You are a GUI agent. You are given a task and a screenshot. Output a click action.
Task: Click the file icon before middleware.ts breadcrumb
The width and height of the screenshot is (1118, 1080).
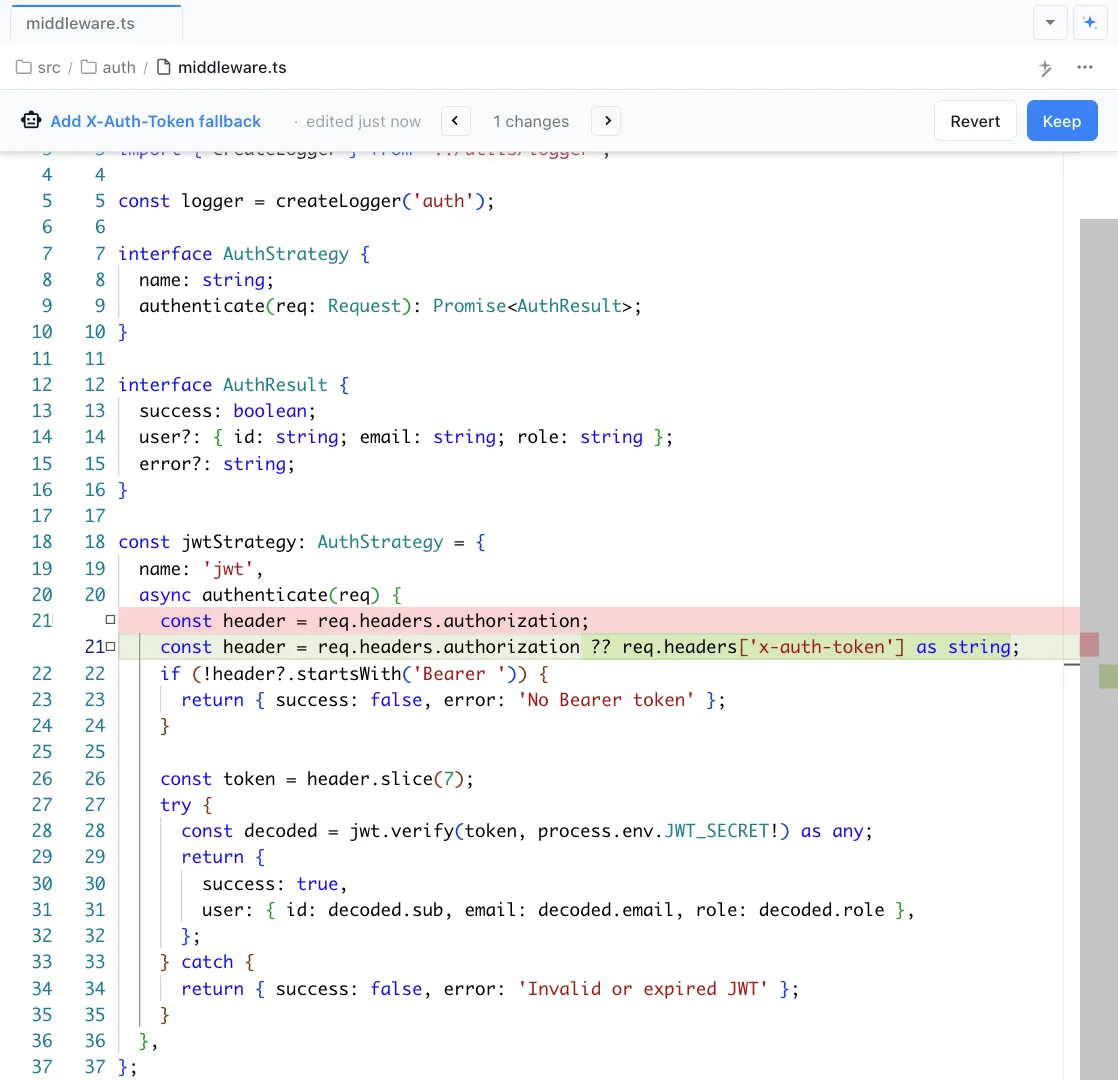click(164, 67)
